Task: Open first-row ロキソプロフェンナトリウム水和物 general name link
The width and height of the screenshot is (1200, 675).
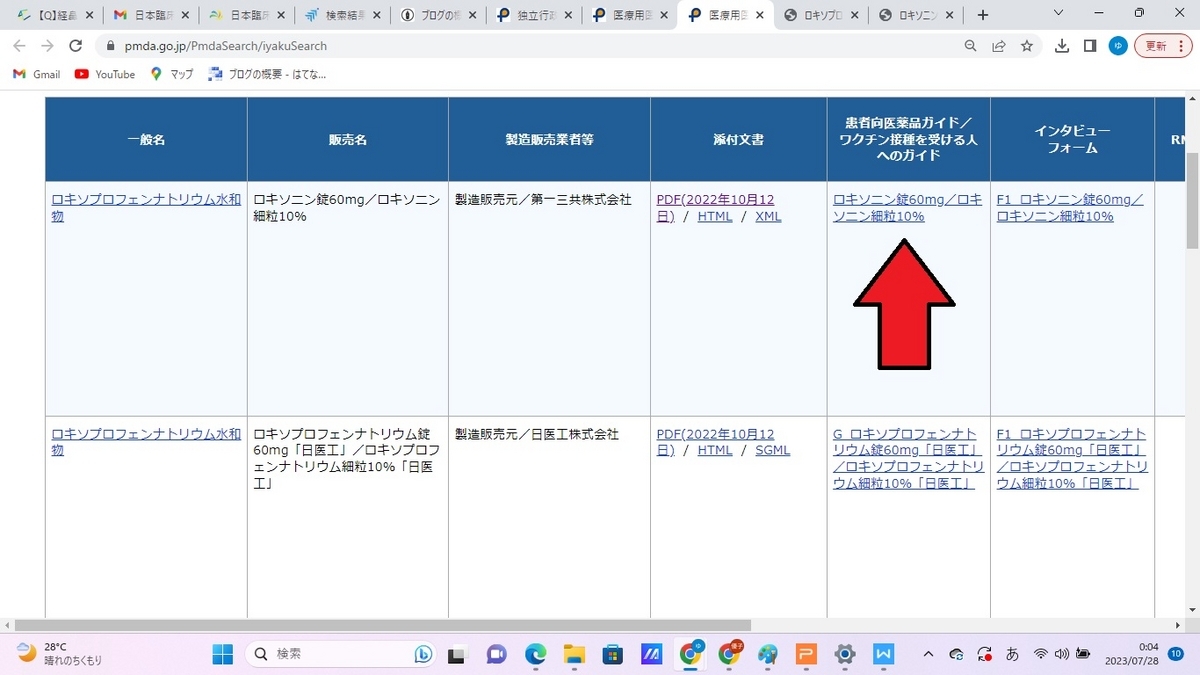Action: [x=146, y=208]
